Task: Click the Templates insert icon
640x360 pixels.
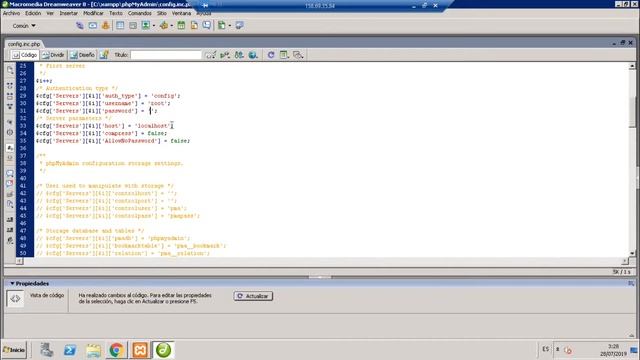Action: pyautogui.click(x=221, y=25)
